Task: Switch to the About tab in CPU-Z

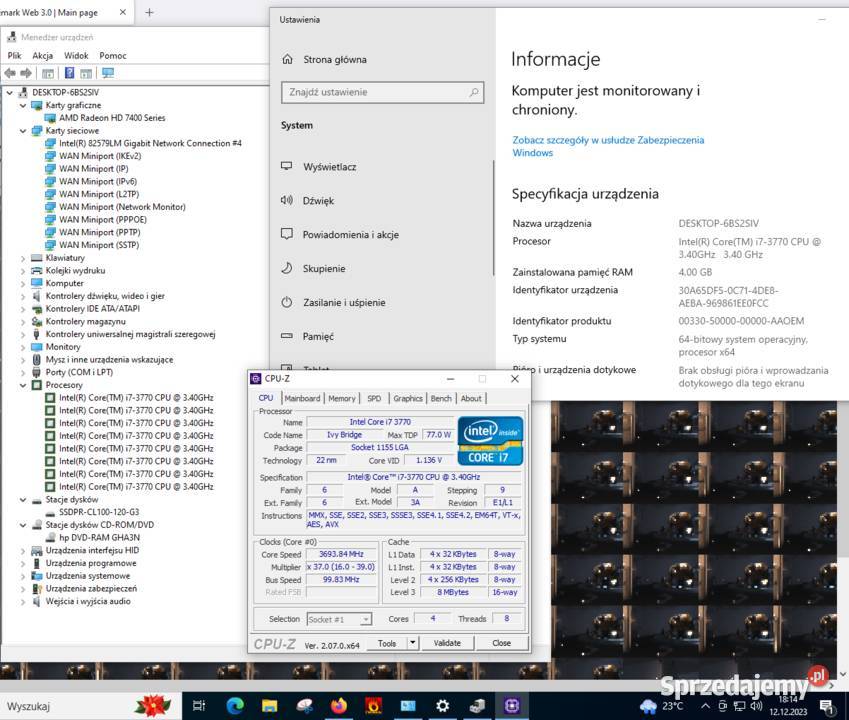Action: click(471, 398)
